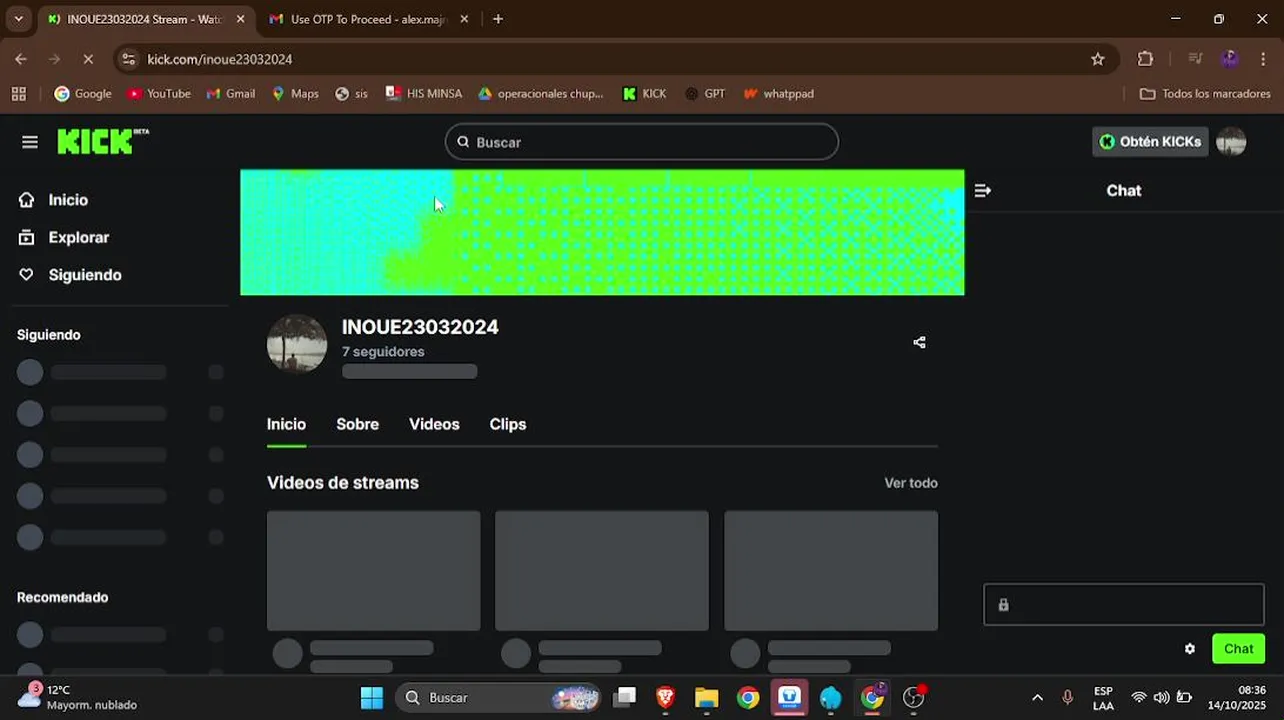Open the whatppad bookmark
Image resolution: width=1284 pixels, height=720 pixels.
click(779, 94)
